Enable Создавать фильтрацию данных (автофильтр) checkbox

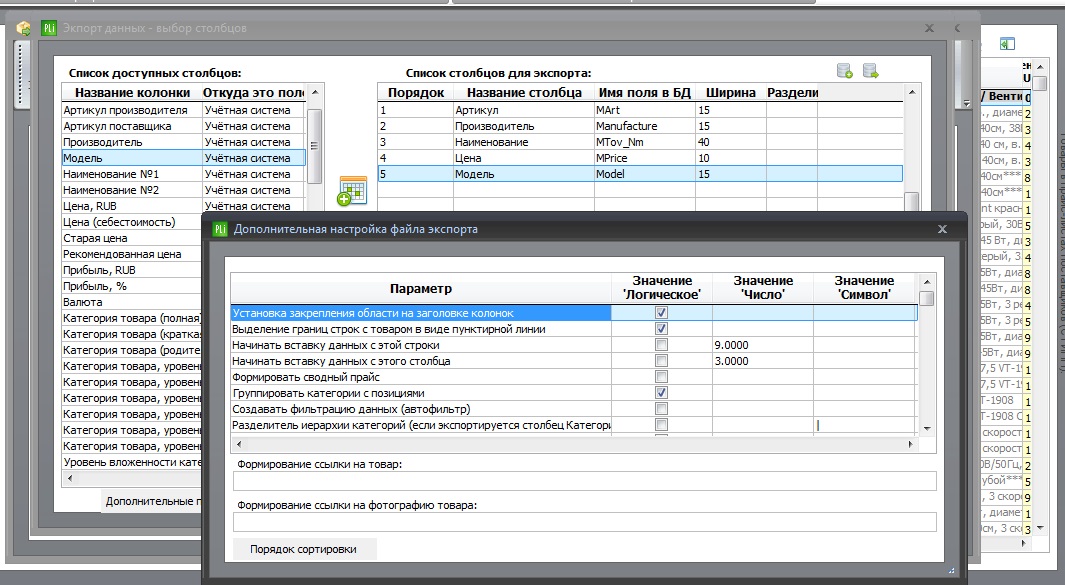coord(661,409)
